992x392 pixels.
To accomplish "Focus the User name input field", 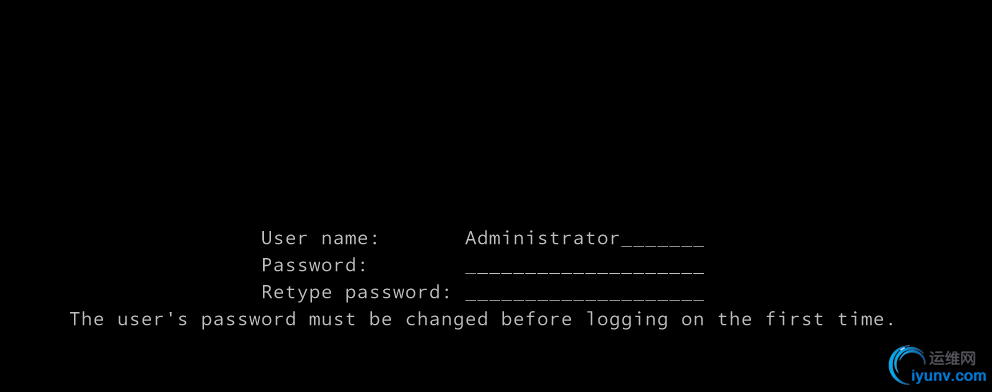I will click(x=585, y=239).
